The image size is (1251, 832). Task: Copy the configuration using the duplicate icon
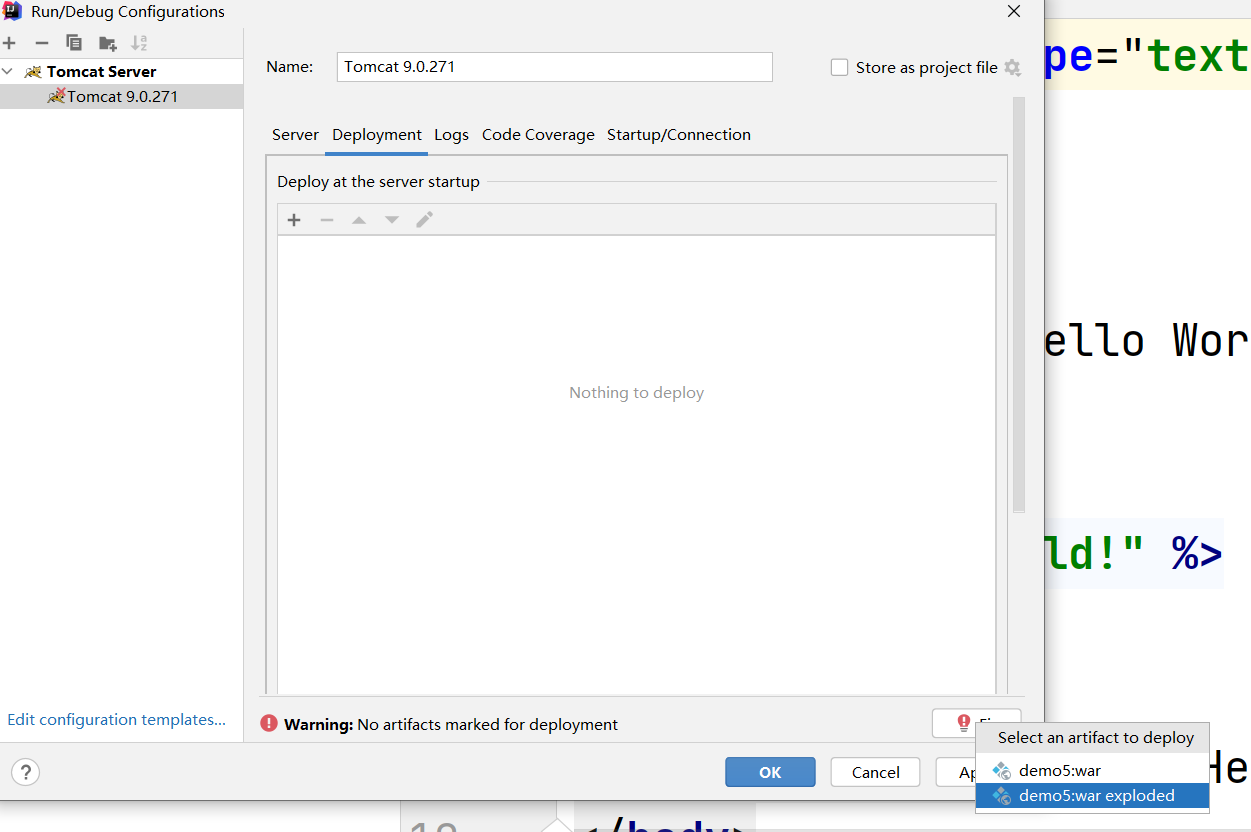pyautogui.click(x=74, y=43)
